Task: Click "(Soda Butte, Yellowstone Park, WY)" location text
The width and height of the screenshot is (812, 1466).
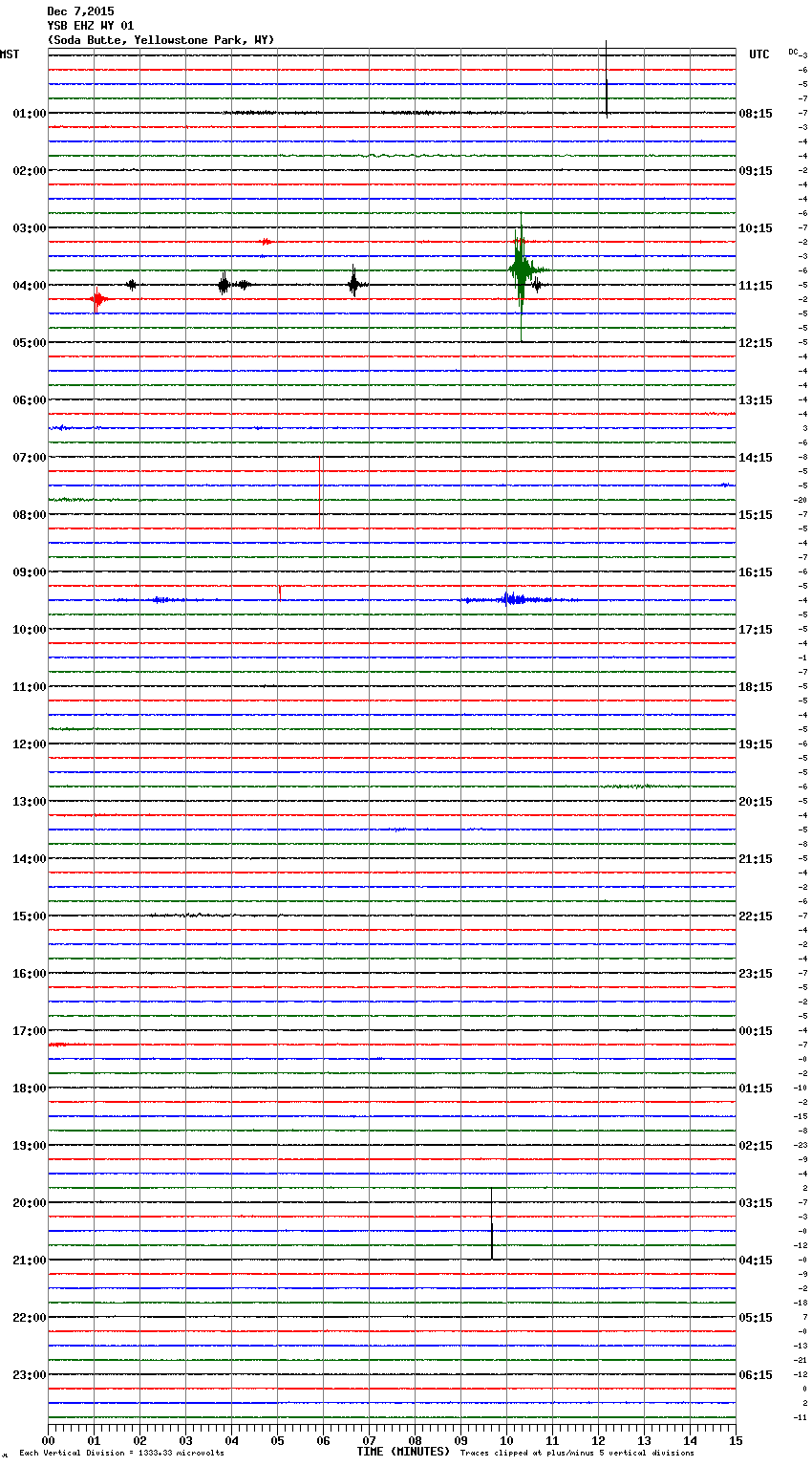Action: 160,40
